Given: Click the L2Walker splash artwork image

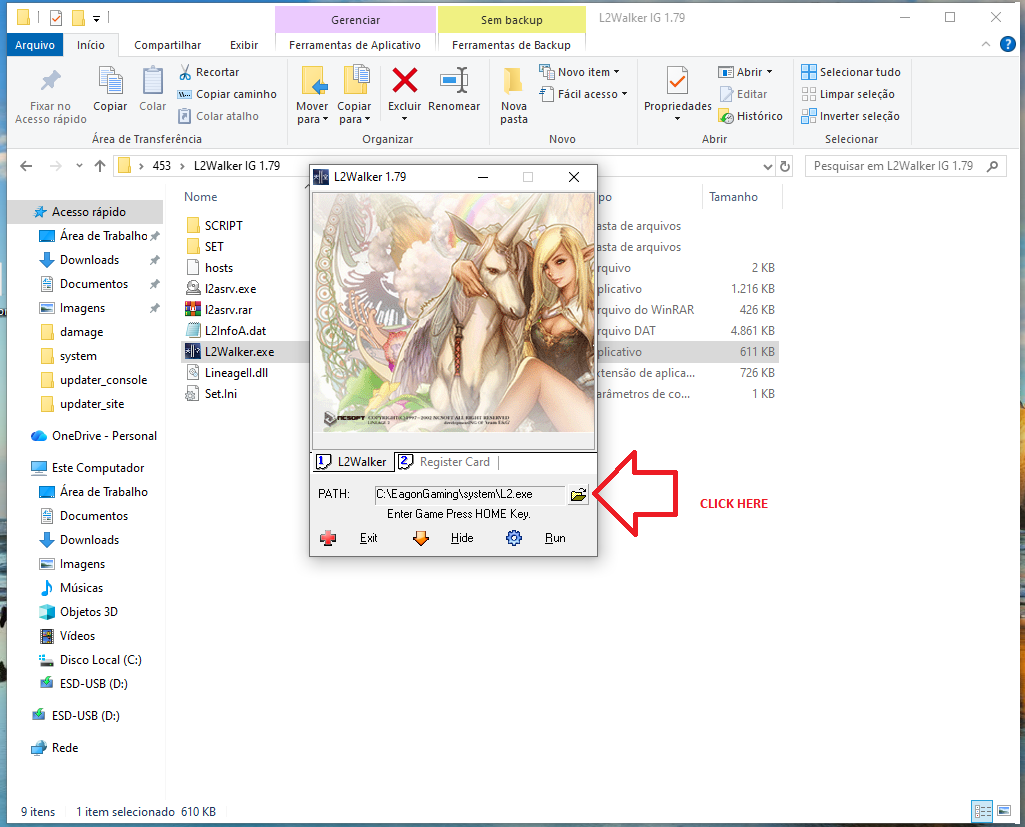Looking at the screenshot, I should point(454,312).
